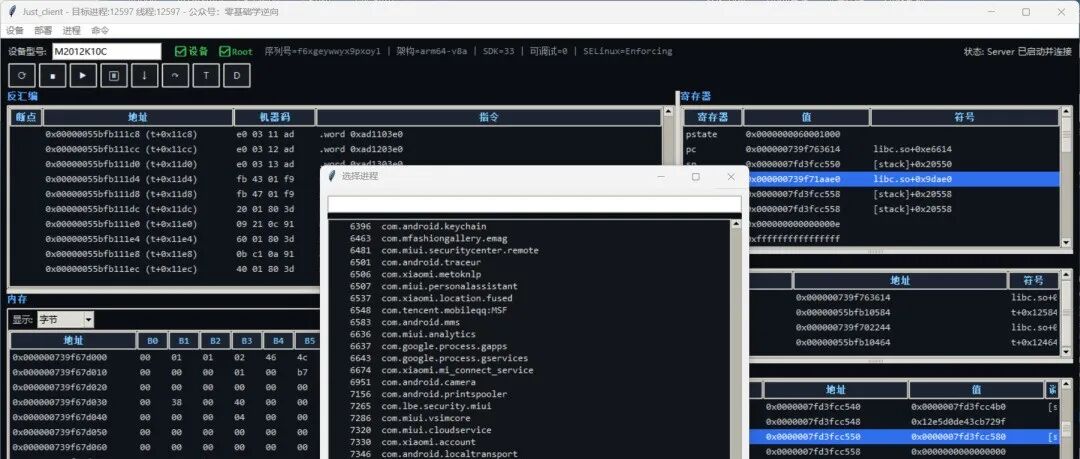
Task: Select stack row 0x0000007fd3fcc548
Action: pos(904,422)
